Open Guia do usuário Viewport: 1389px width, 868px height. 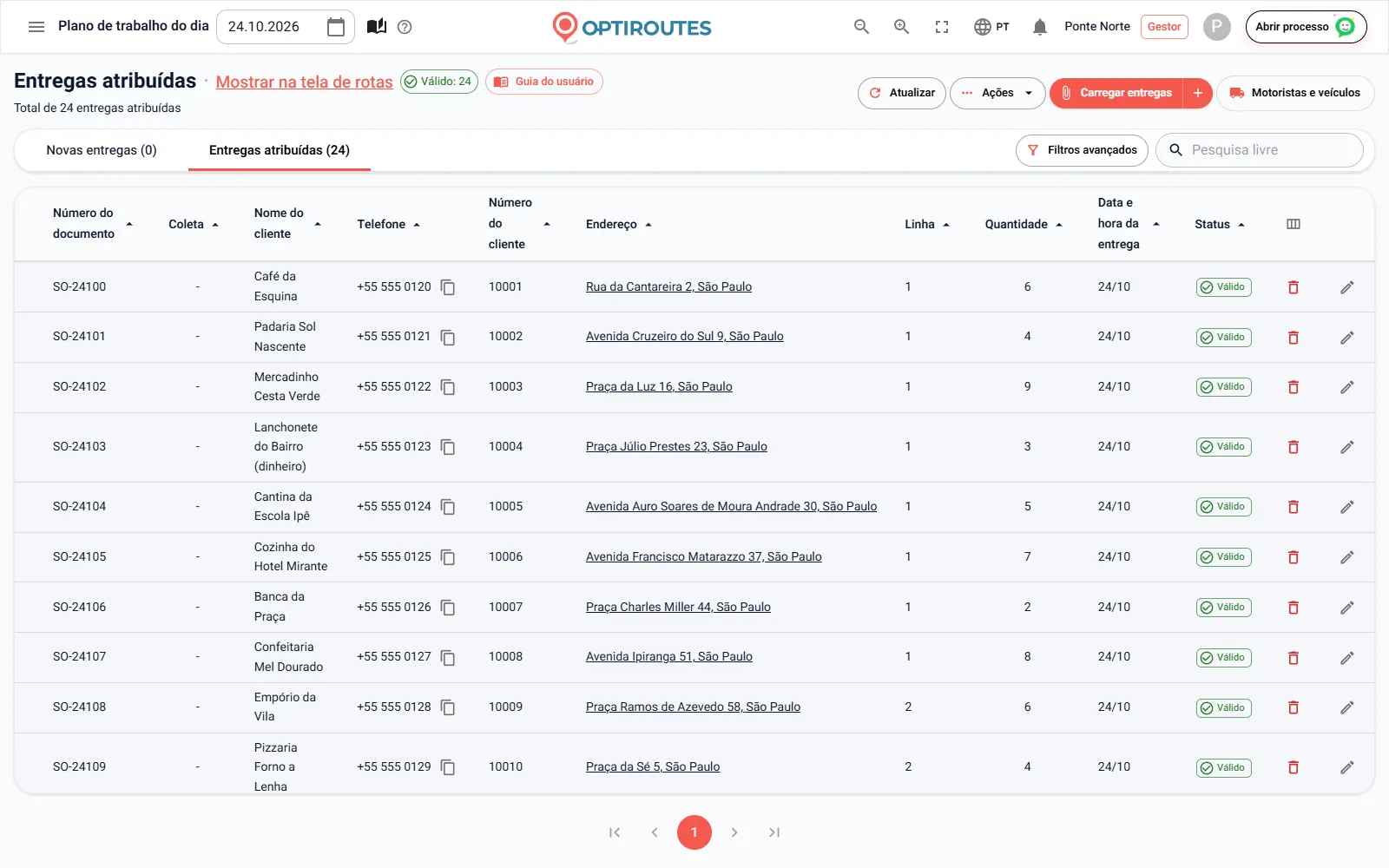[x=544, y=82]
